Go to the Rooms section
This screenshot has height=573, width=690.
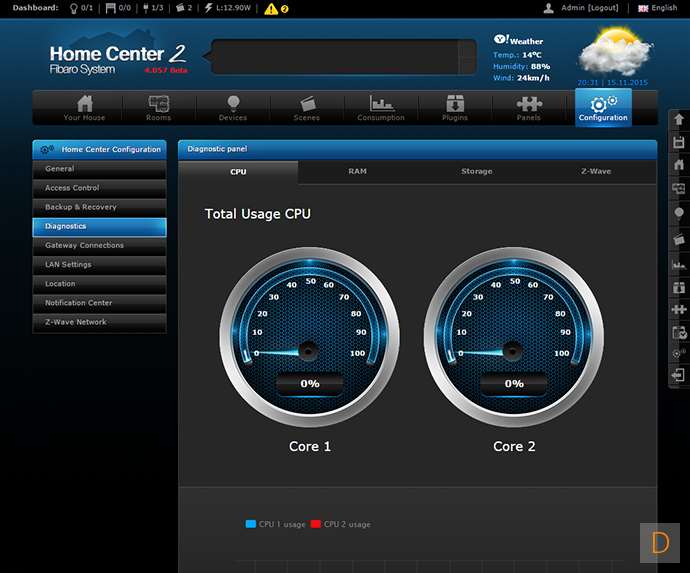coord(159,108)
